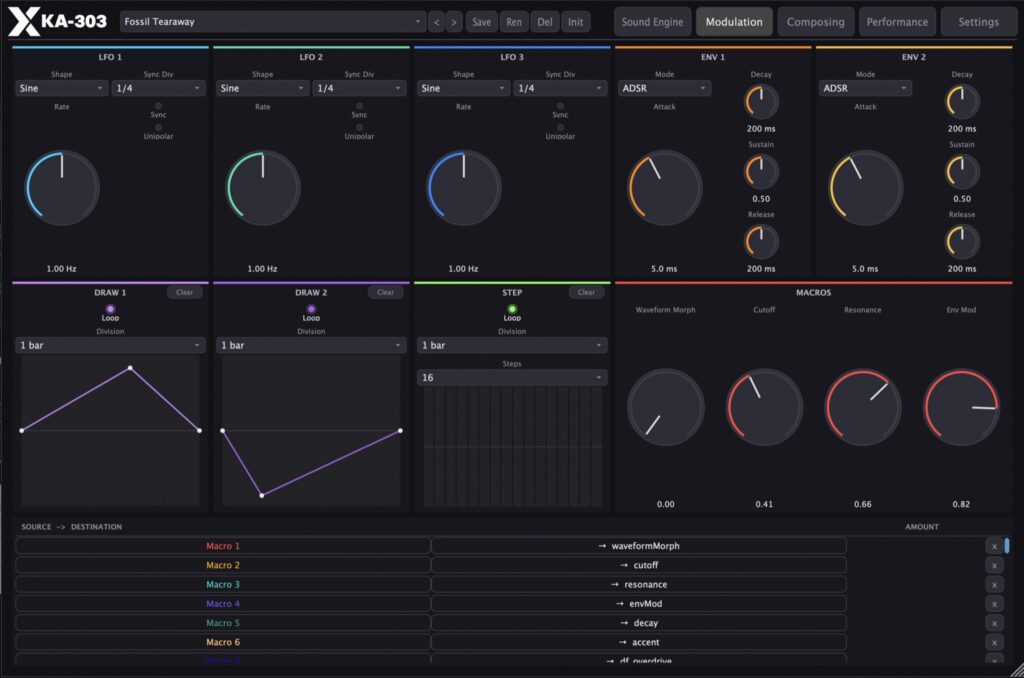Remove the Macro 6 accent routing
This screenshot has height=678, width=1024.
(x=994, y=643)
